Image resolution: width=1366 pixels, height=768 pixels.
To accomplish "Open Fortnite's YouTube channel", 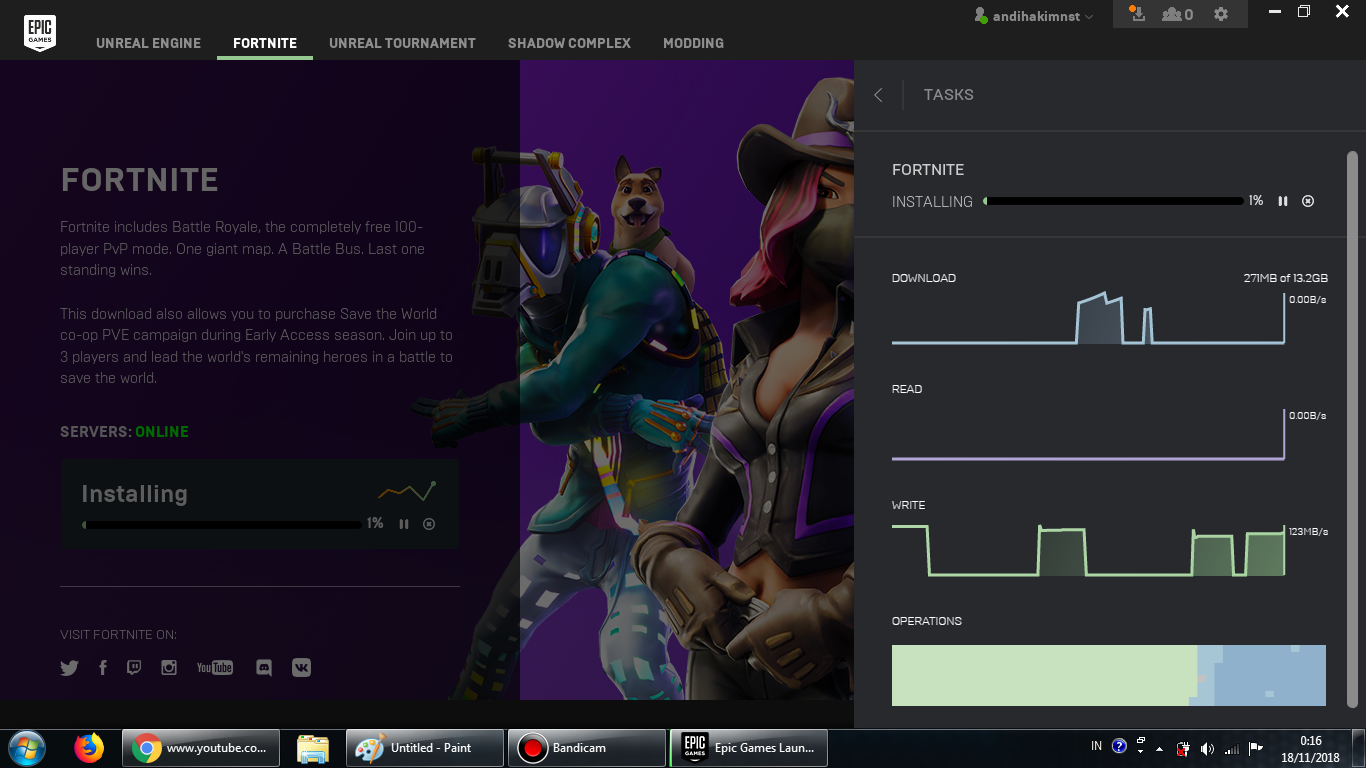I will [x=215, y=668].
